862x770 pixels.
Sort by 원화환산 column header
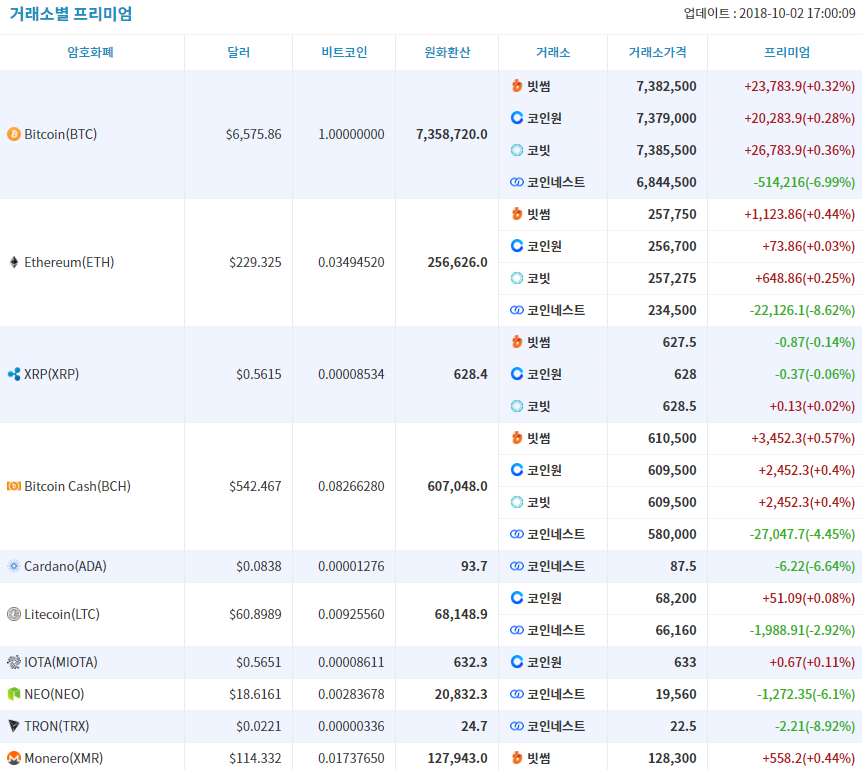click(x=447, y=52)
